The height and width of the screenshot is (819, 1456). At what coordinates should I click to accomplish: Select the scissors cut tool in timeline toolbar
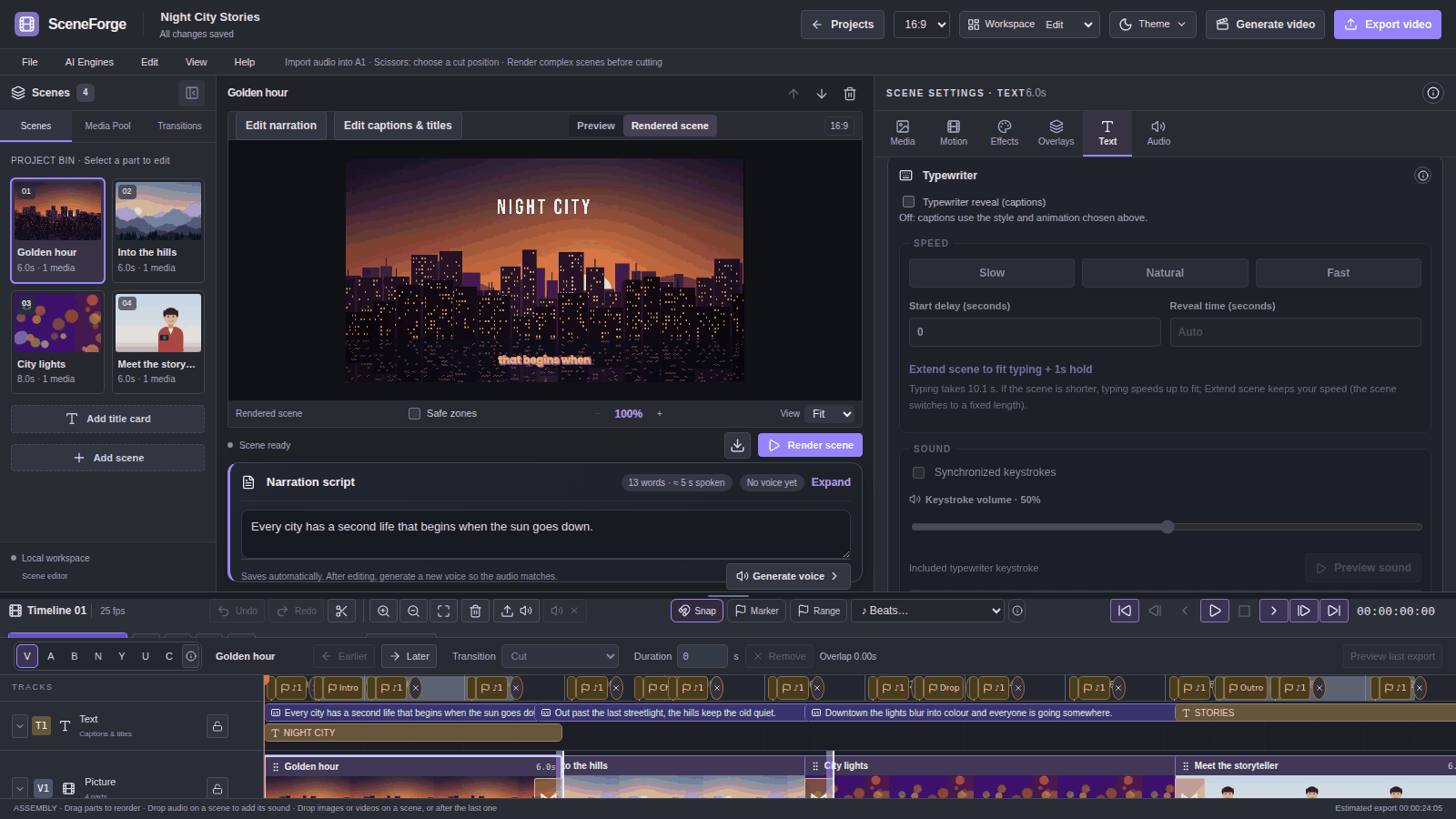(341, 611)
